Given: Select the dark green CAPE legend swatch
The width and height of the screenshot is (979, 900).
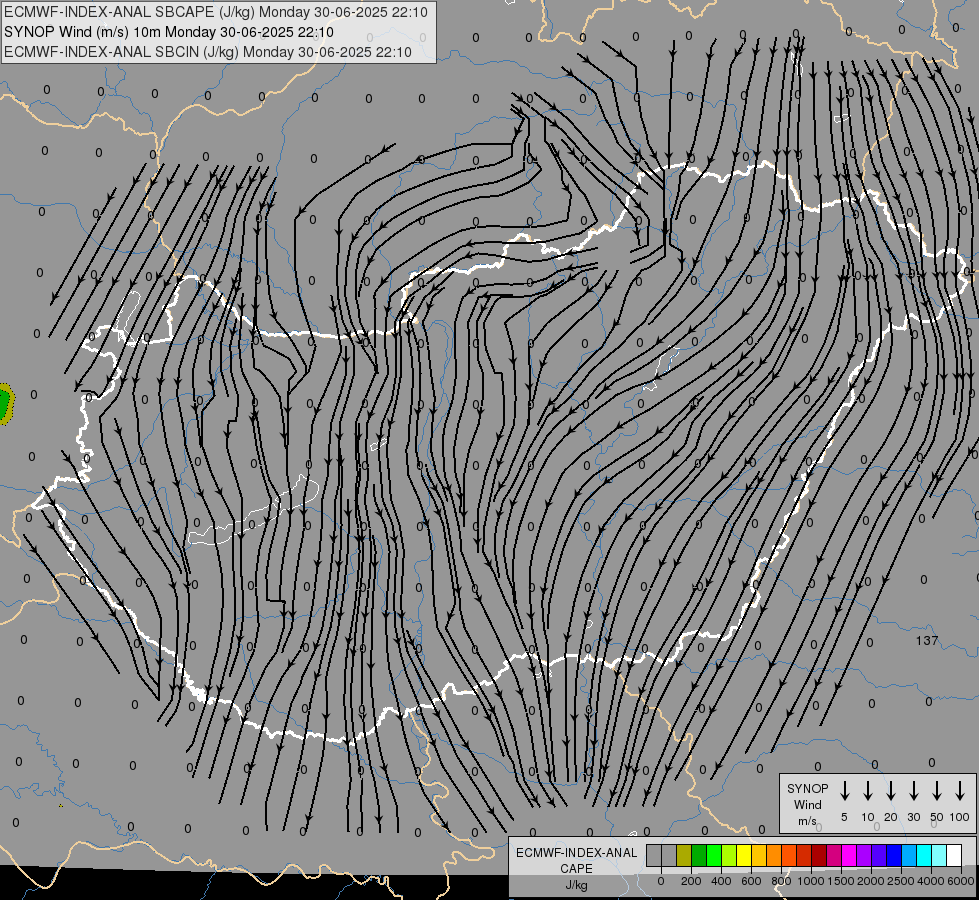Looking at the screenshot, I should pyautogui.click(x=699, y=856).
